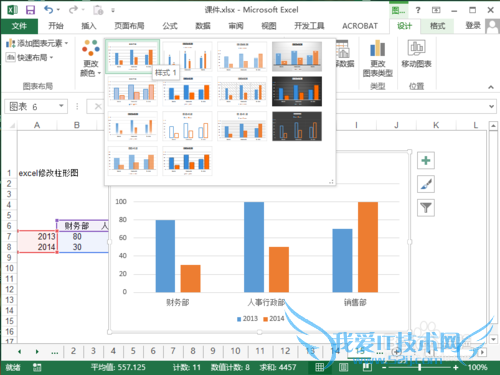Select the dark-background chart style in row two
500x375 pixels.
click(x=297, y=91)
